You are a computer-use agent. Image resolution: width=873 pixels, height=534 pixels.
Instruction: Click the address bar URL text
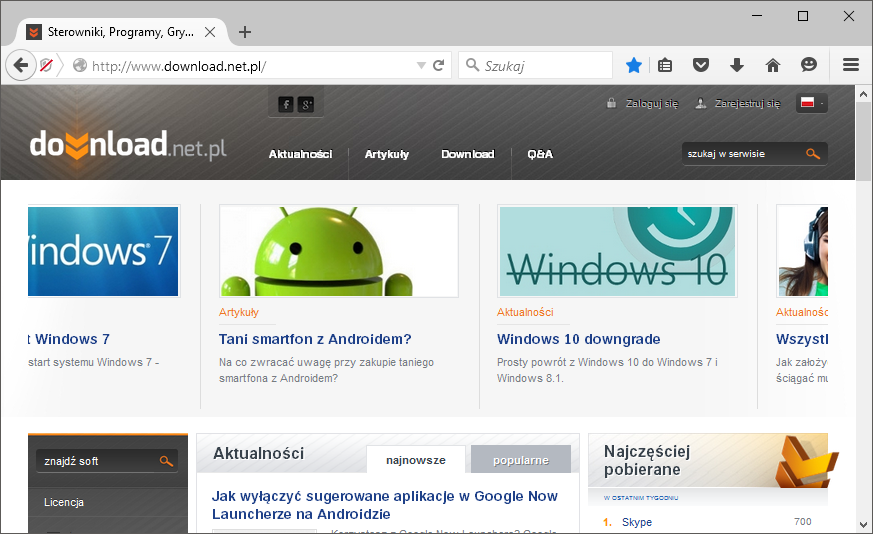click(179, 66)
